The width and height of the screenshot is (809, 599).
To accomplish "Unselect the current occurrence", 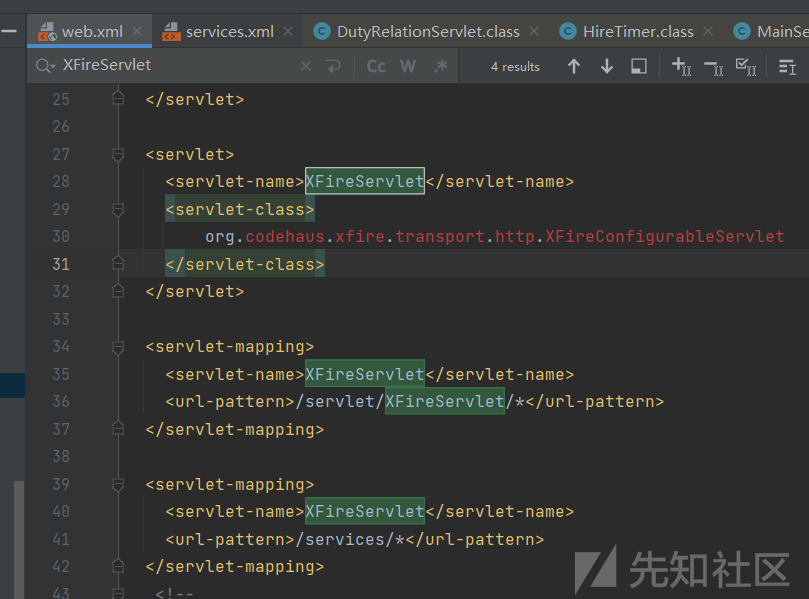I will [714, 67].
